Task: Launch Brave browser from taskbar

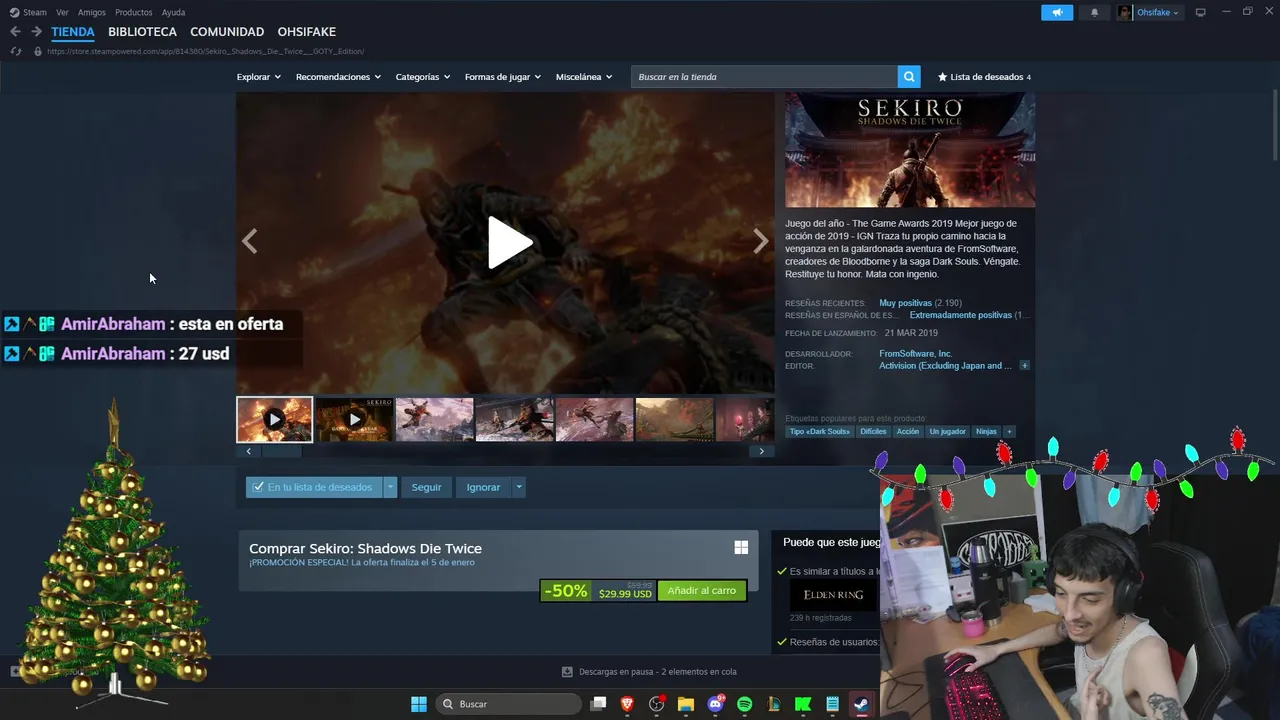Action: [627, 704]
